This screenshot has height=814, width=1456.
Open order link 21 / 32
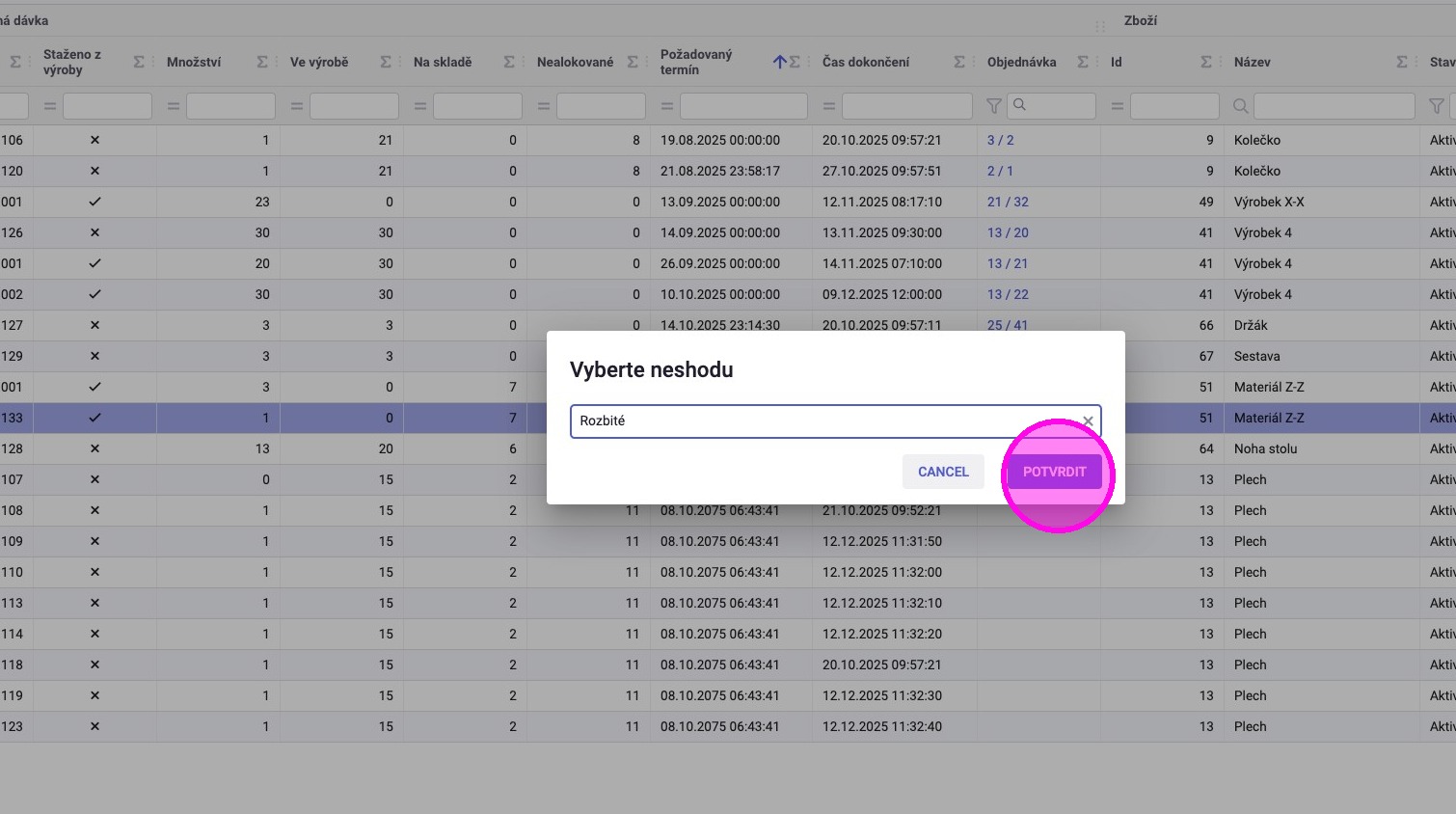coord(1008,202)
